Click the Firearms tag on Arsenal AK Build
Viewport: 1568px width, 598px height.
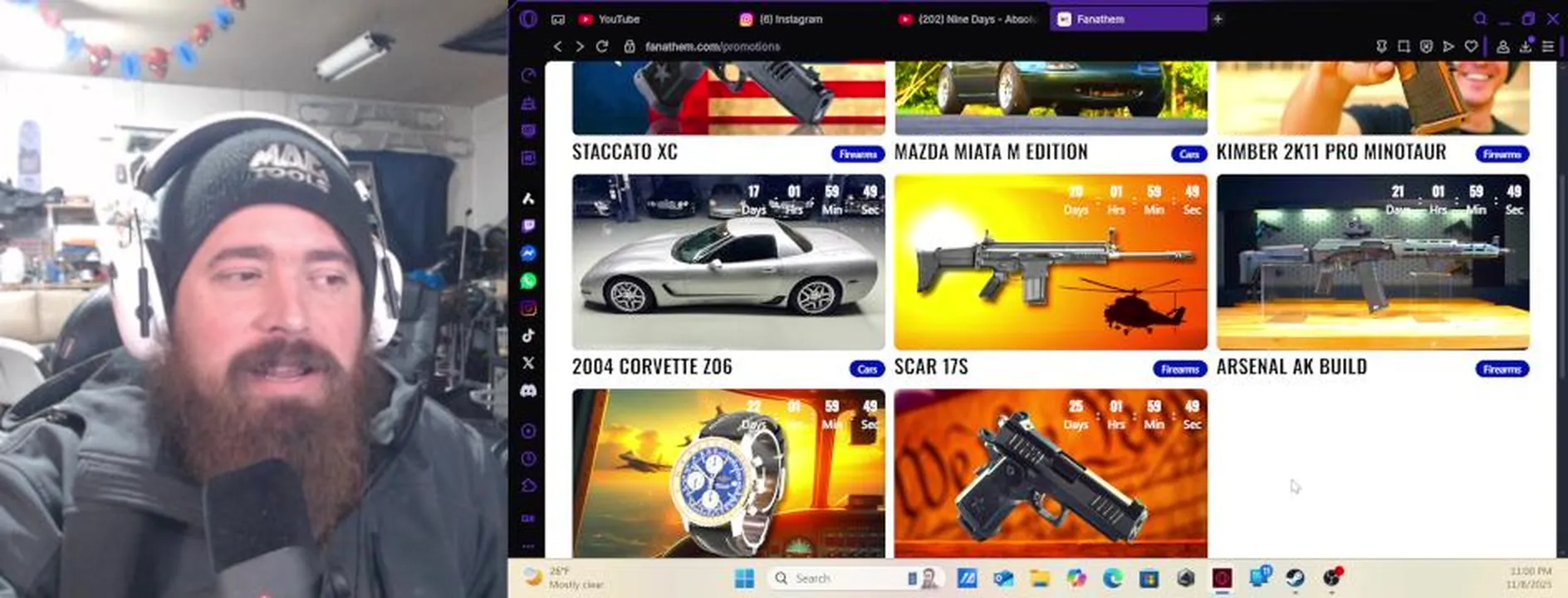click(x=1502, y=369)
